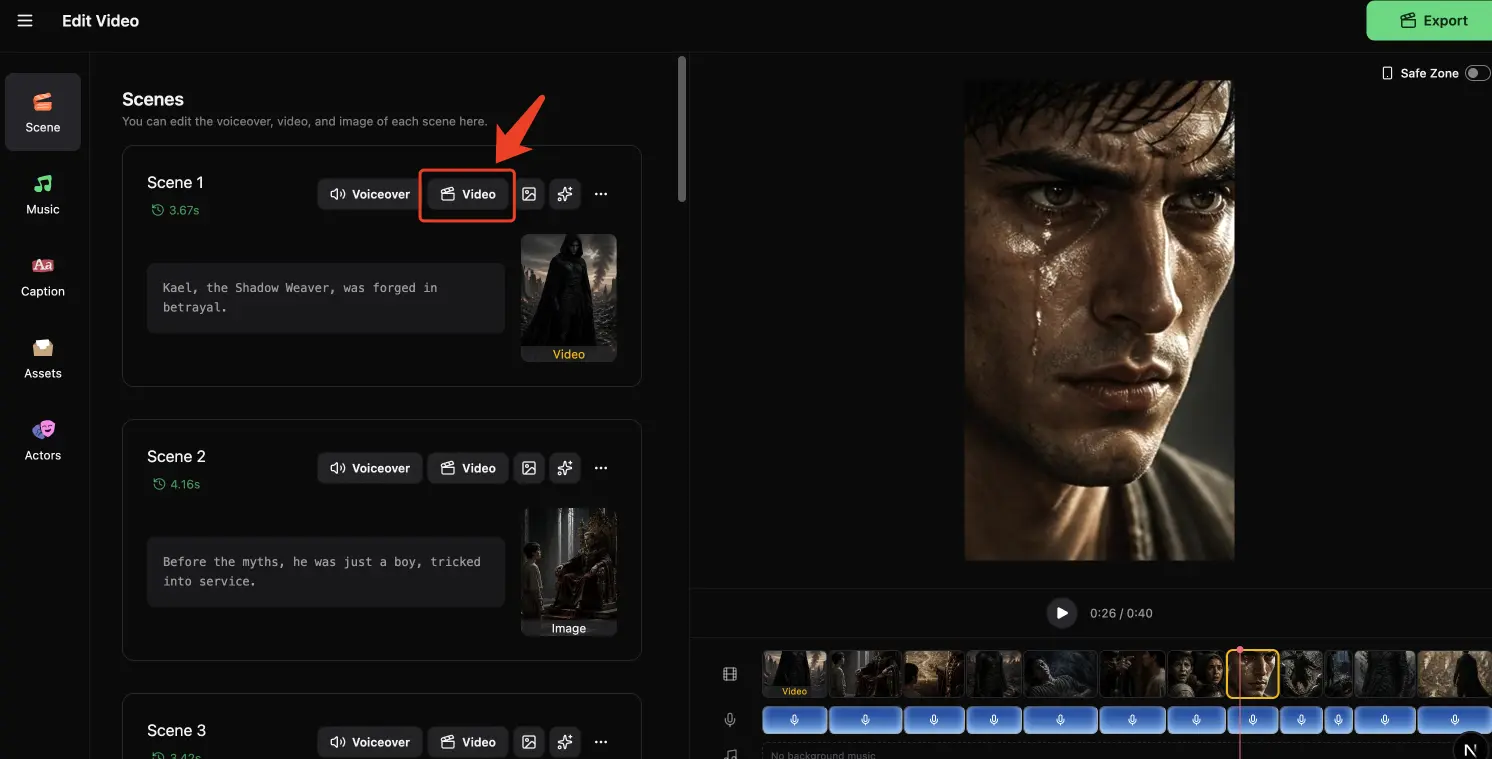Click the music note track icon

(x=730, y=754)
